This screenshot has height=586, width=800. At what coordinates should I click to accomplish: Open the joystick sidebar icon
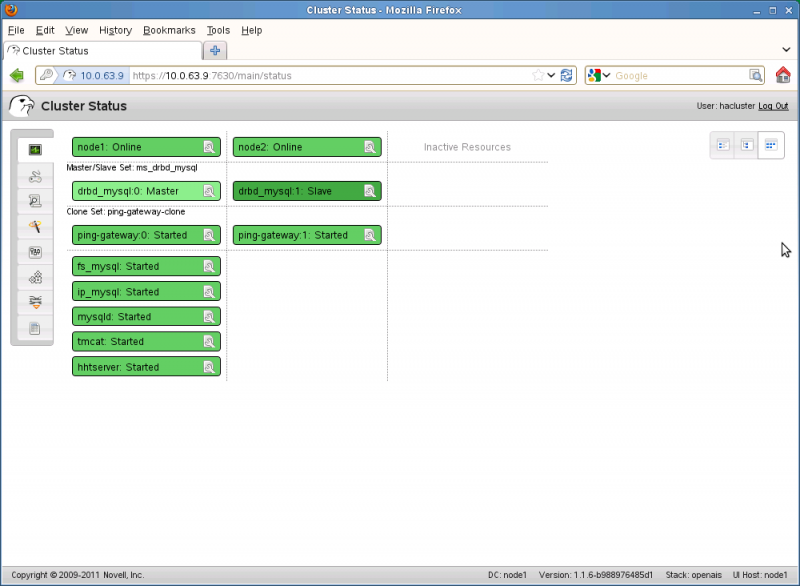35,176
